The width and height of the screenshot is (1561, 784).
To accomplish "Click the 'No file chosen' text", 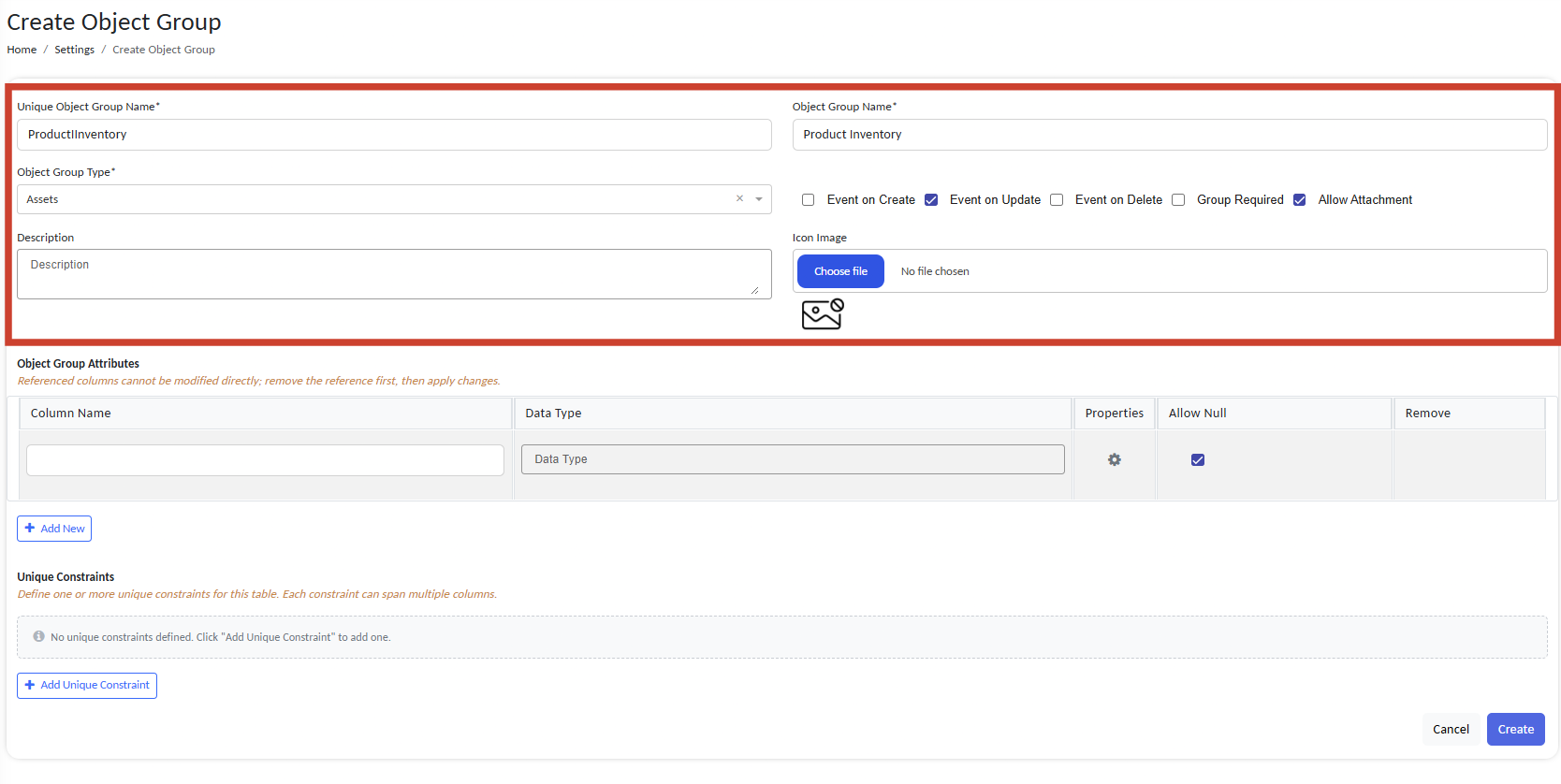I will coord(935,271).
